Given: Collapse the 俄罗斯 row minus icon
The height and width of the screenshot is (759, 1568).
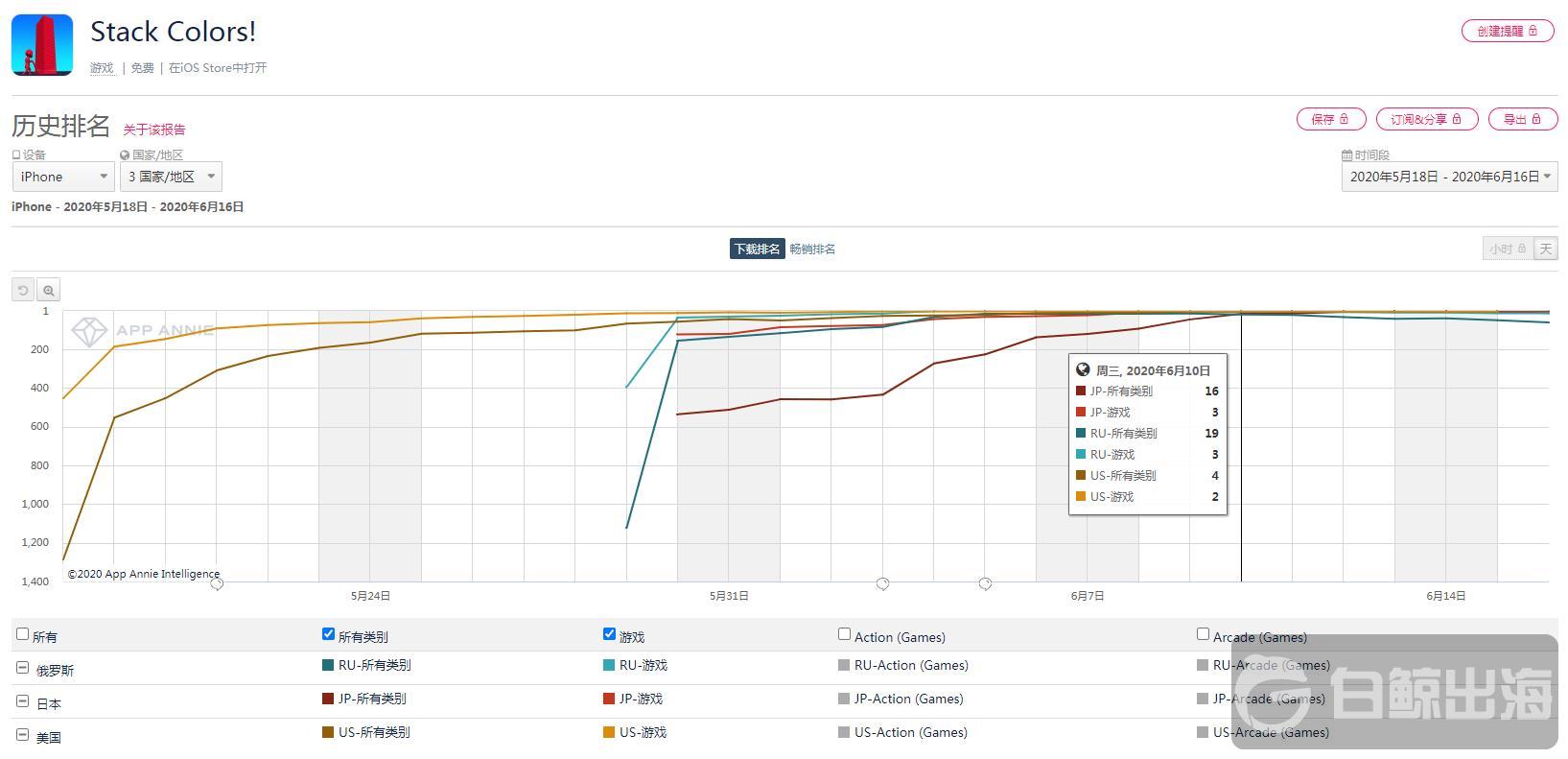Looking at the screenshot, I should pos(22,668).
